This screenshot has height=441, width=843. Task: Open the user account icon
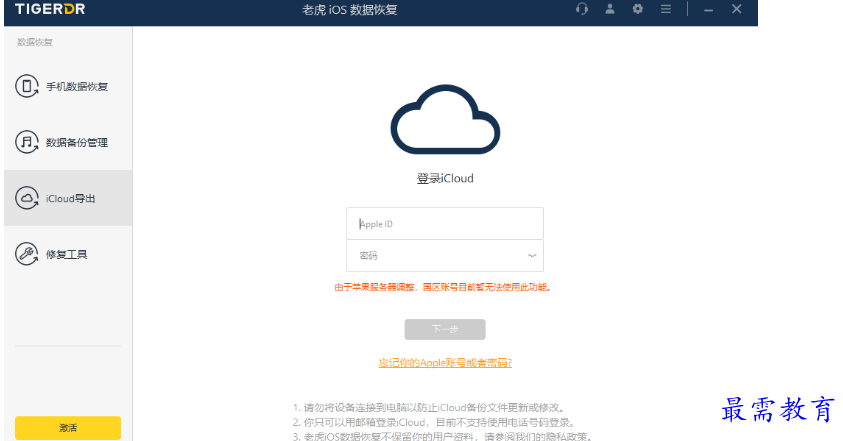[610, 9]
